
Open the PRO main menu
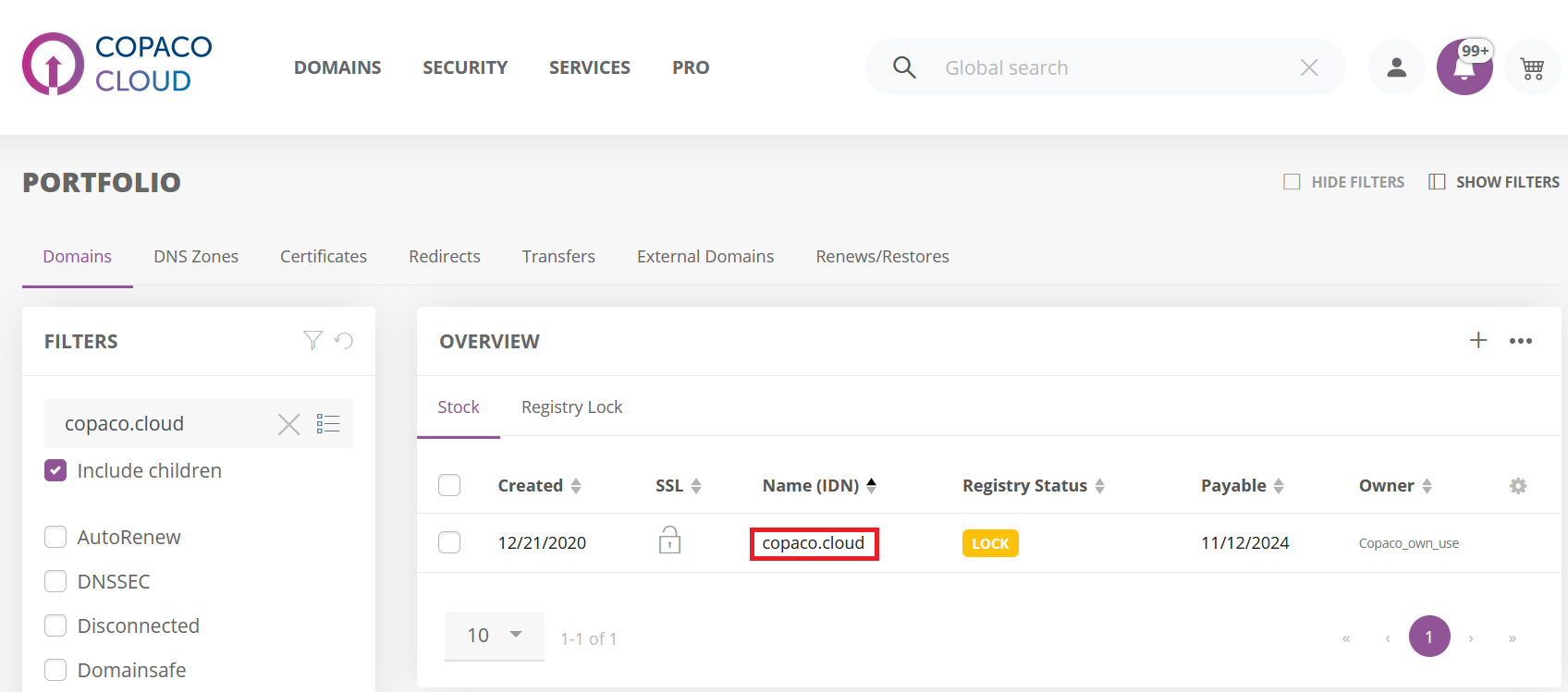point(691,67)
